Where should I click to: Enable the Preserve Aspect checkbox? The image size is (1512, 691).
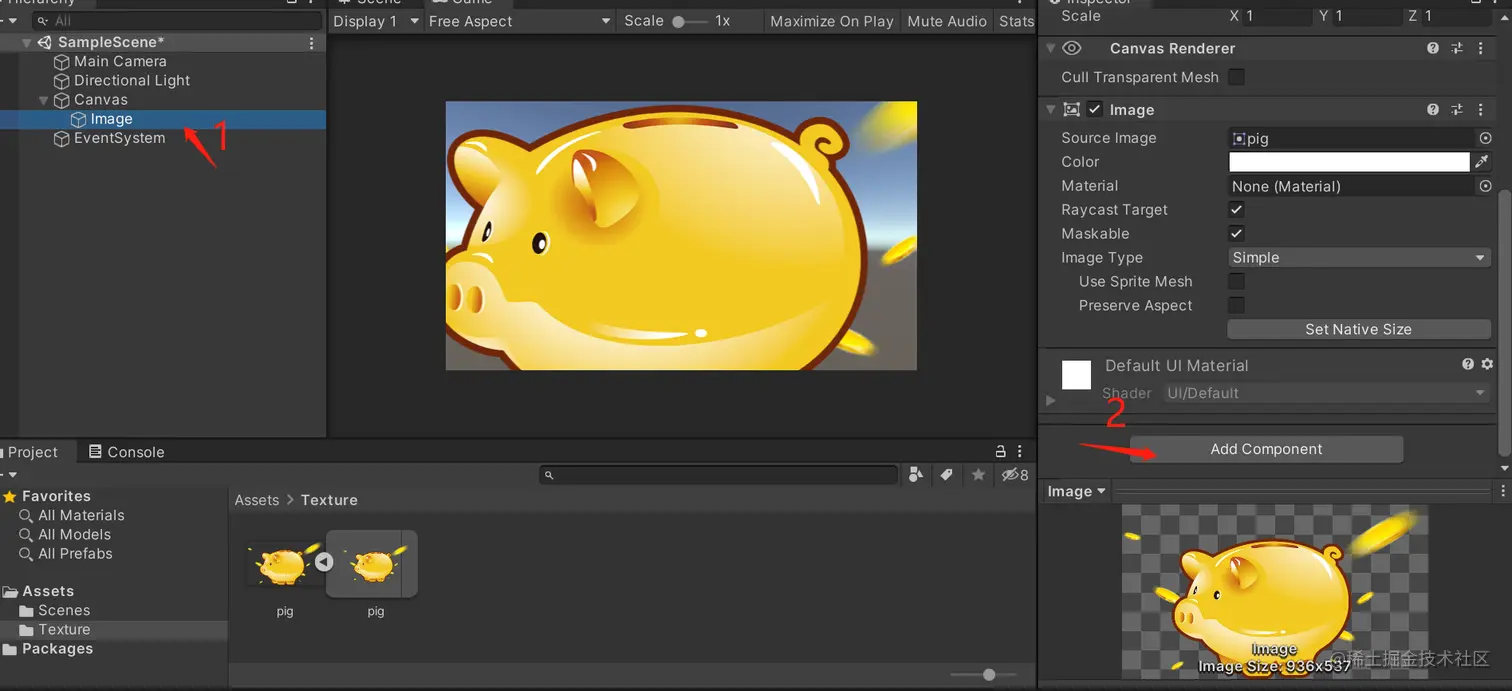(1237, 306)
